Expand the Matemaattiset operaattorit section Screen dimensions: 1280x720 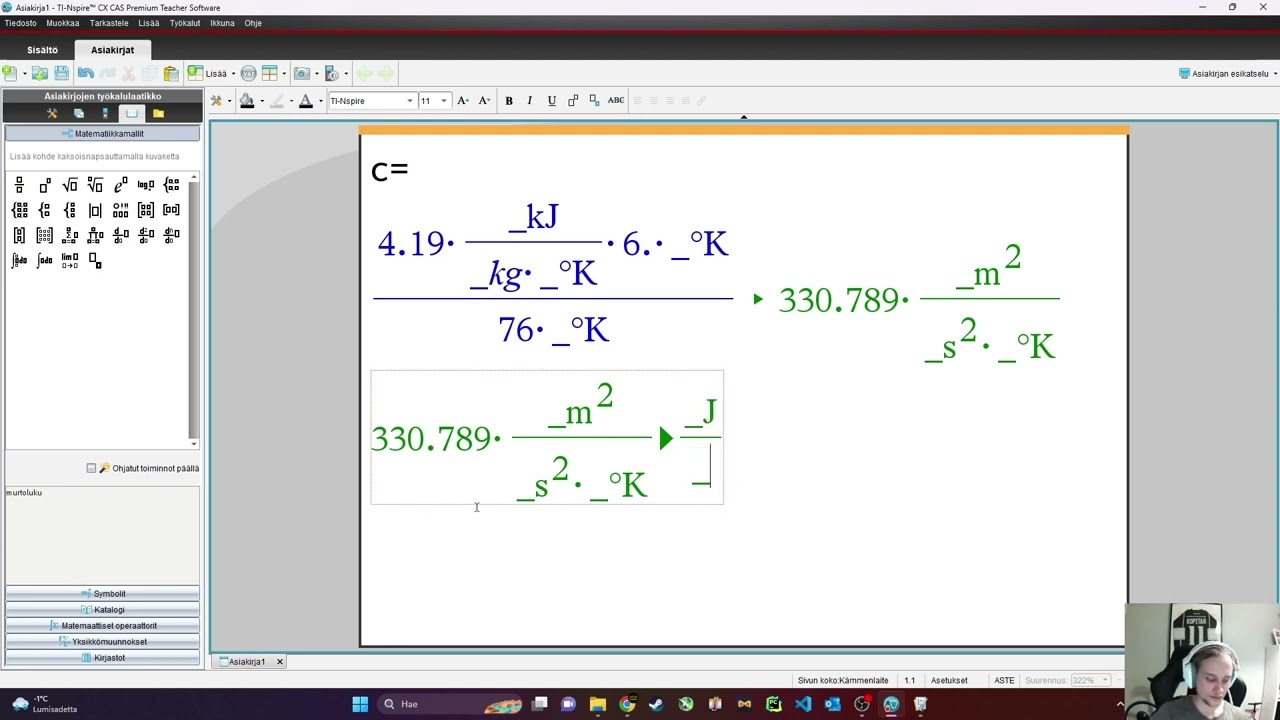pyautogui.click(x=102, y=626)
